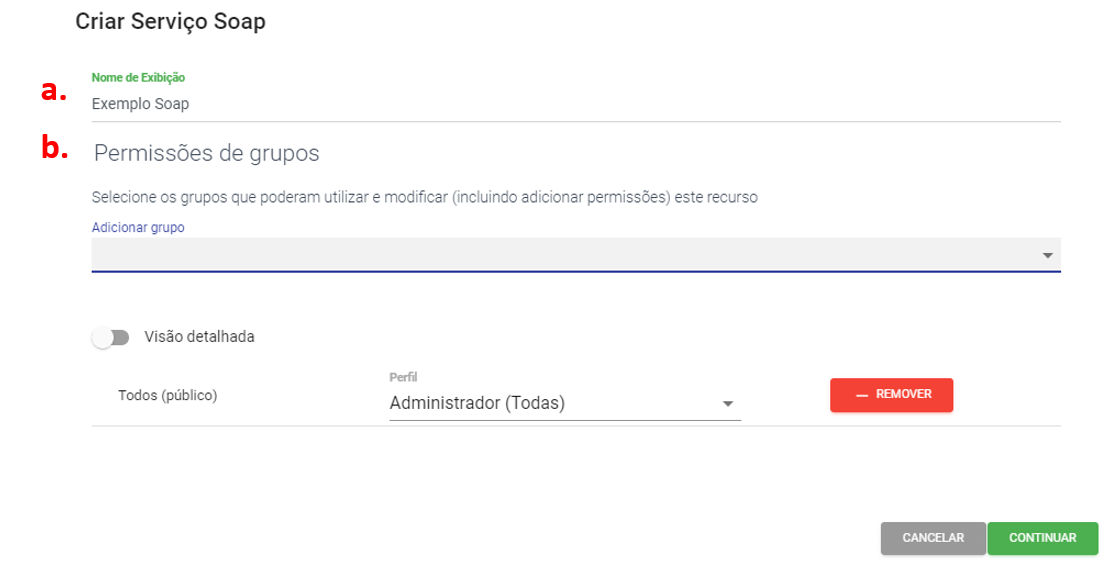Click the red 'a.' step marker

click(53, 91)
